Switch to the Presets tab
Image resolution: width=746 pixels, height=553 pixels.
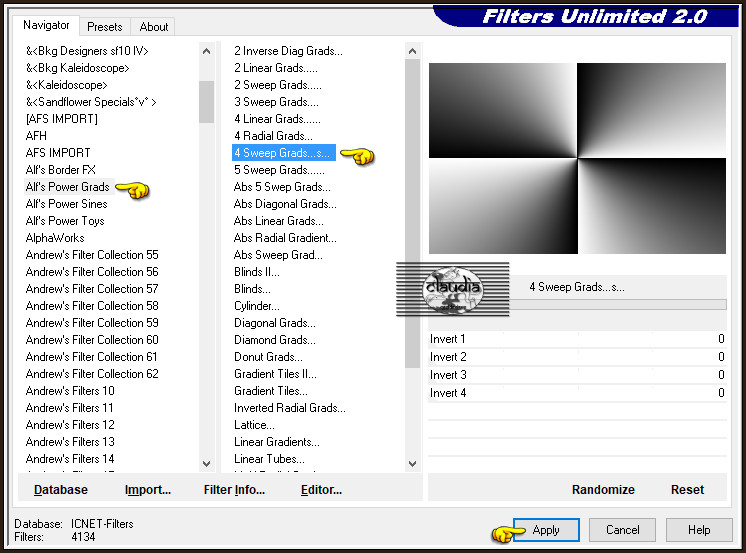click(x=105, y=27)
